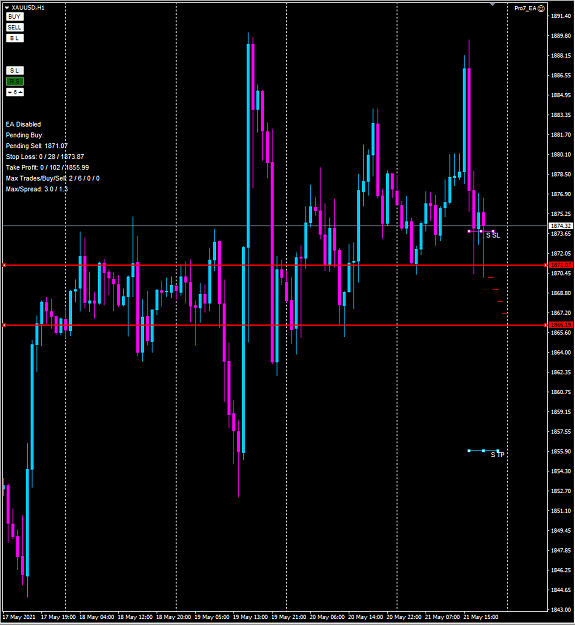Increase the value with the stepper up arrow
Viewport: 575px width, 625px height.
[x=21, y=92]
